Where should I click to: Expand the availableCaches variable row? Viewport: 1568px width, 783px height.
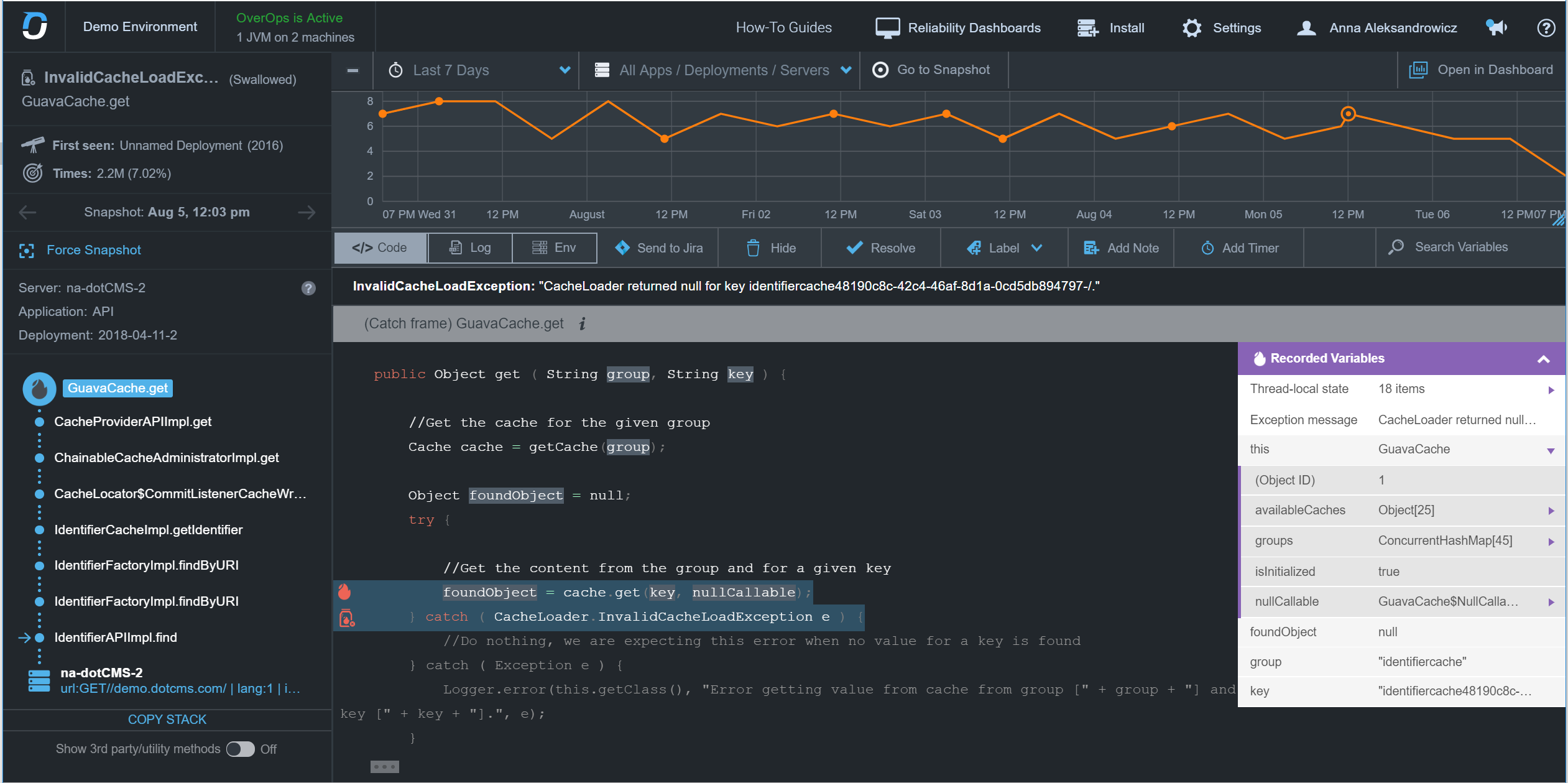pyautogui.click(x=1551, y=511)
